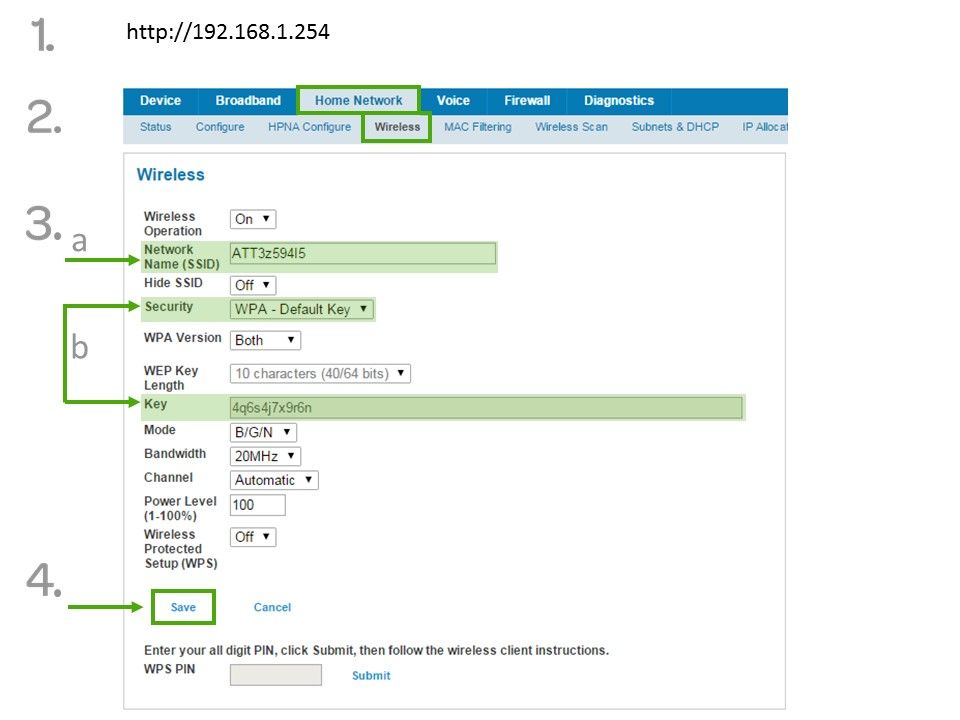Toggle the Wireless Protected Setup dropdown
Screen dimensions: 960x720
pyautogui.click(x=253, y=537)
